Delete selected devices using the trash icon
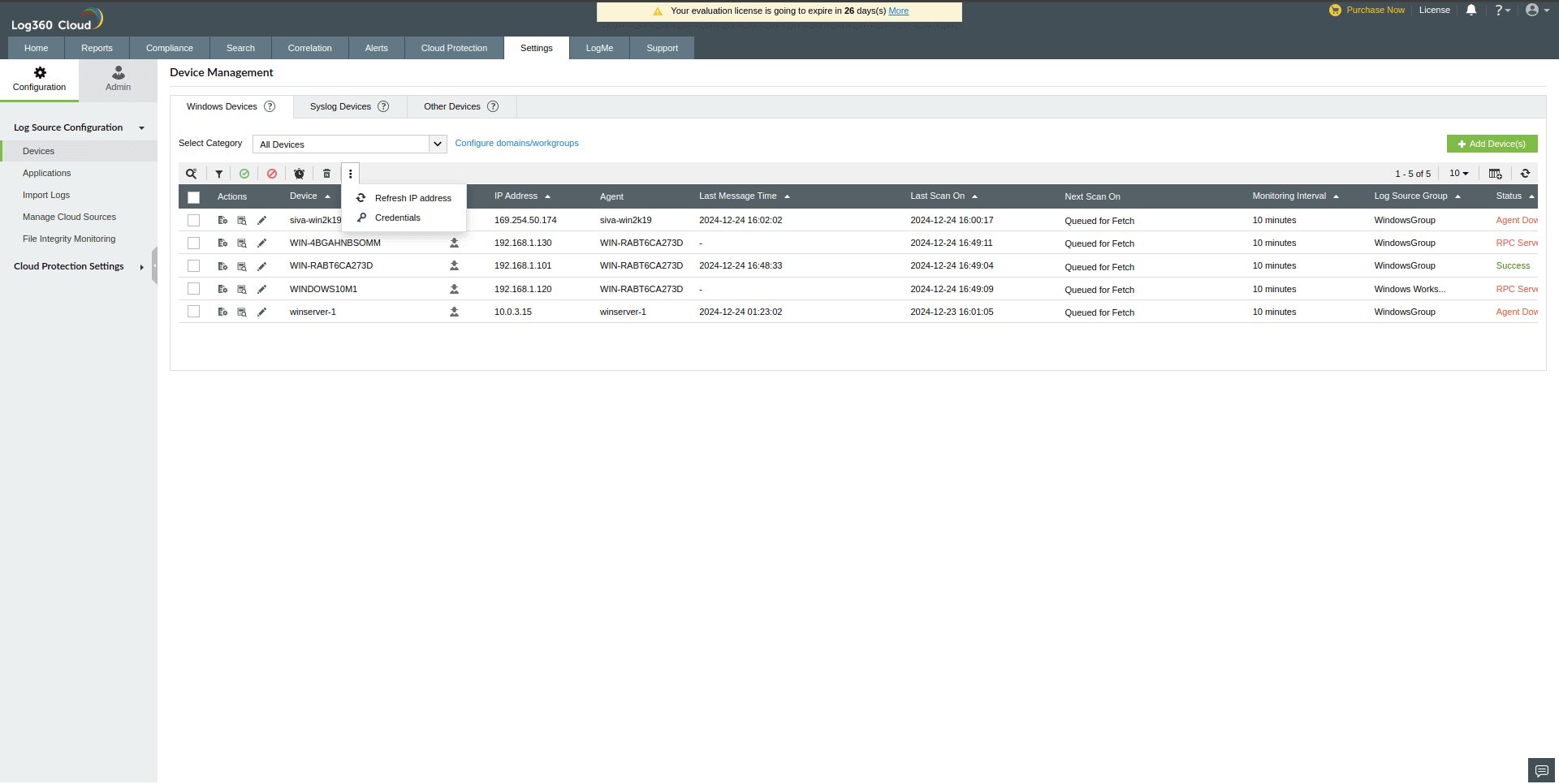This screenshot has height=784, width=1559. pyautogui.click(x=326, y=173)
